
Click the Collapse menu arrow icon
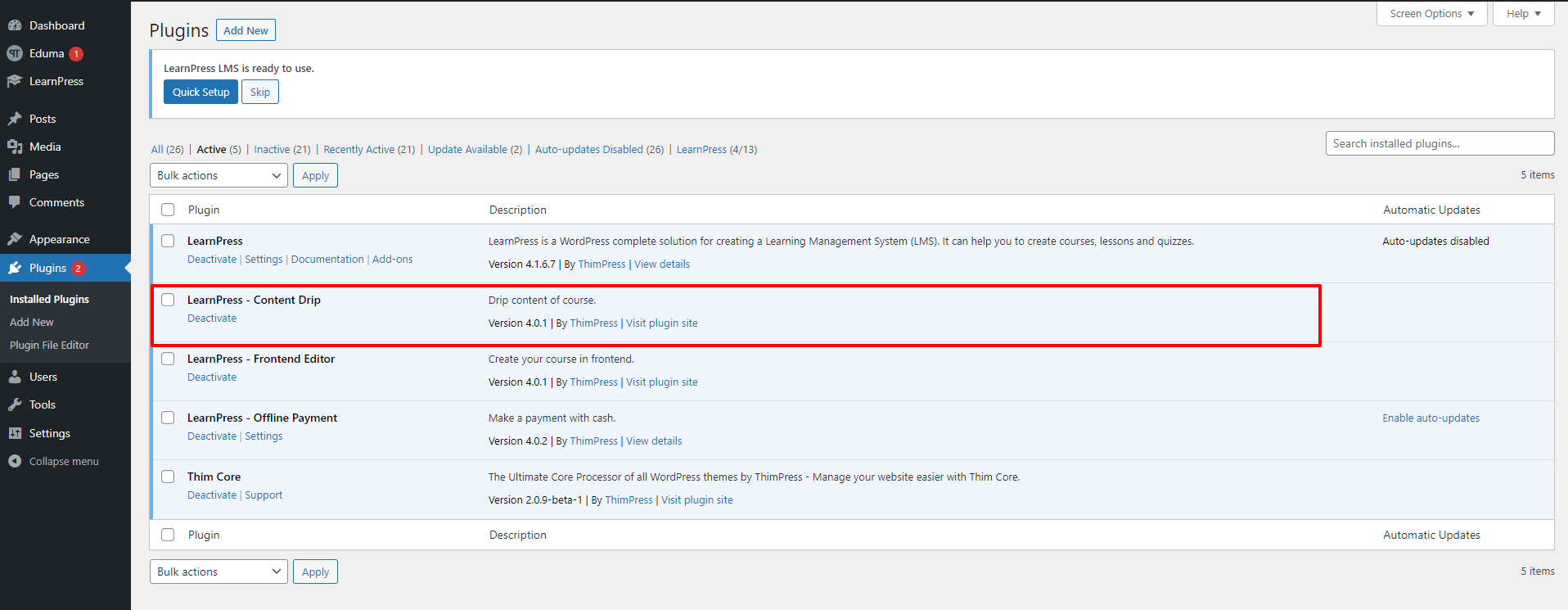point(15,461)
